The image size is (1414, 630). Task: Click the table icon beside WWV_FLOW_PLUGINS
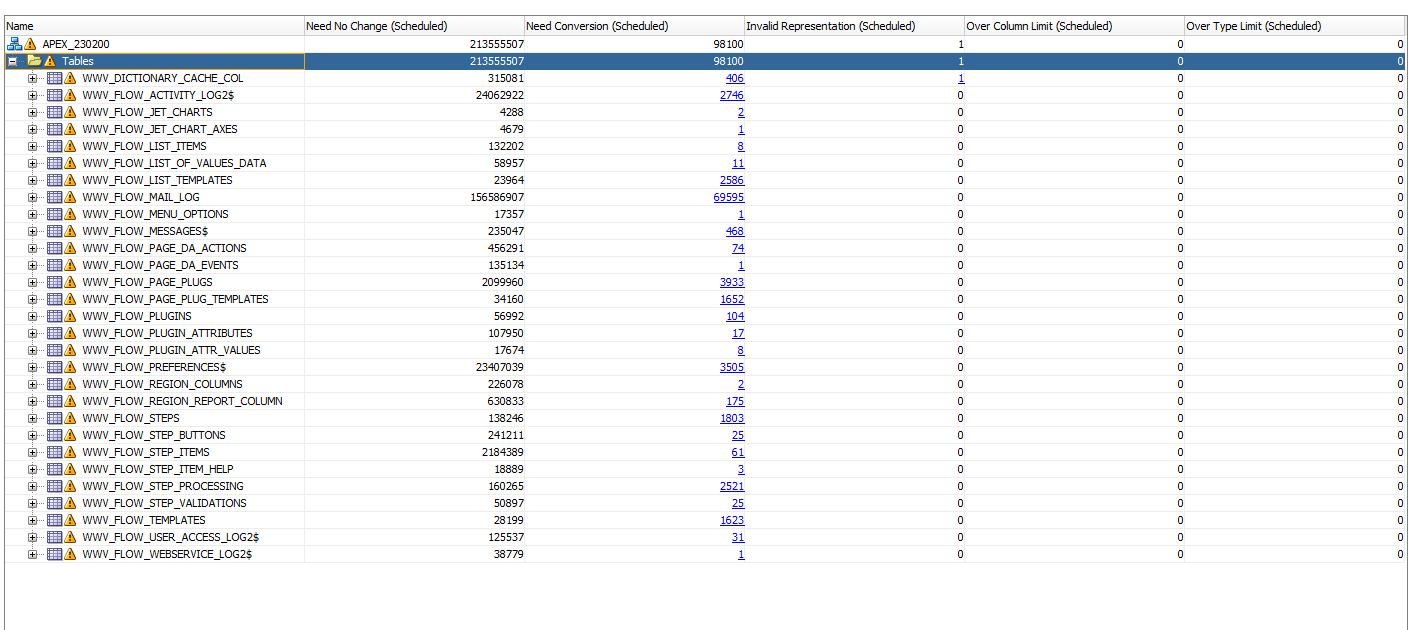click(x=54, y=316)
